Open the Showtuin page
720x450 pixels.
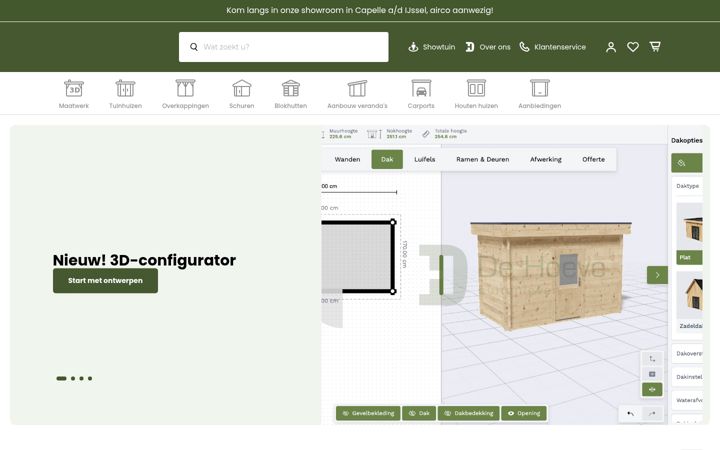[432, 47]
